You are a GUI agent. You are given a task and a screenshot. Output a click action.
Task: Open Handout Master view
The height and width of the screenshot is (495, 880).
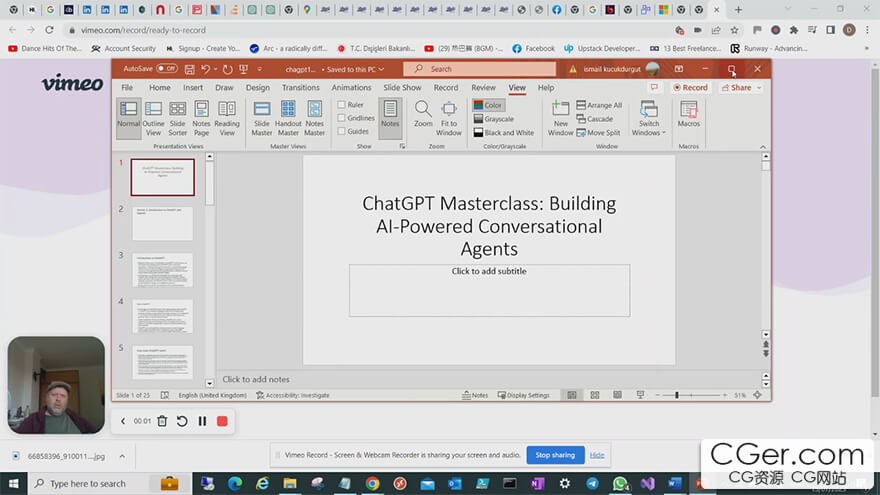[288, 118]
